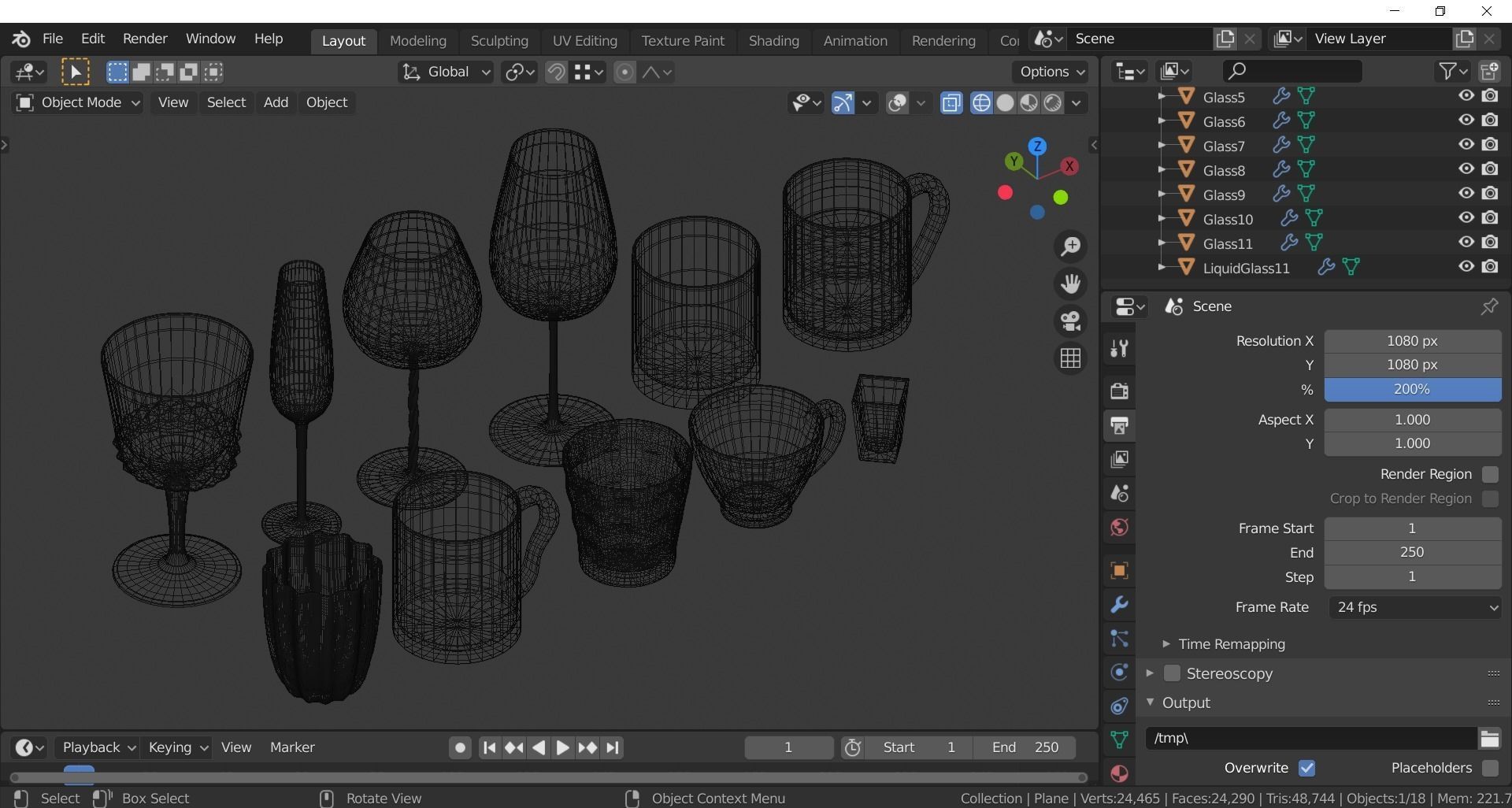Screen dimensions: 1512x808
Task: Open the World properties tab
Action: click(1119, 527)
